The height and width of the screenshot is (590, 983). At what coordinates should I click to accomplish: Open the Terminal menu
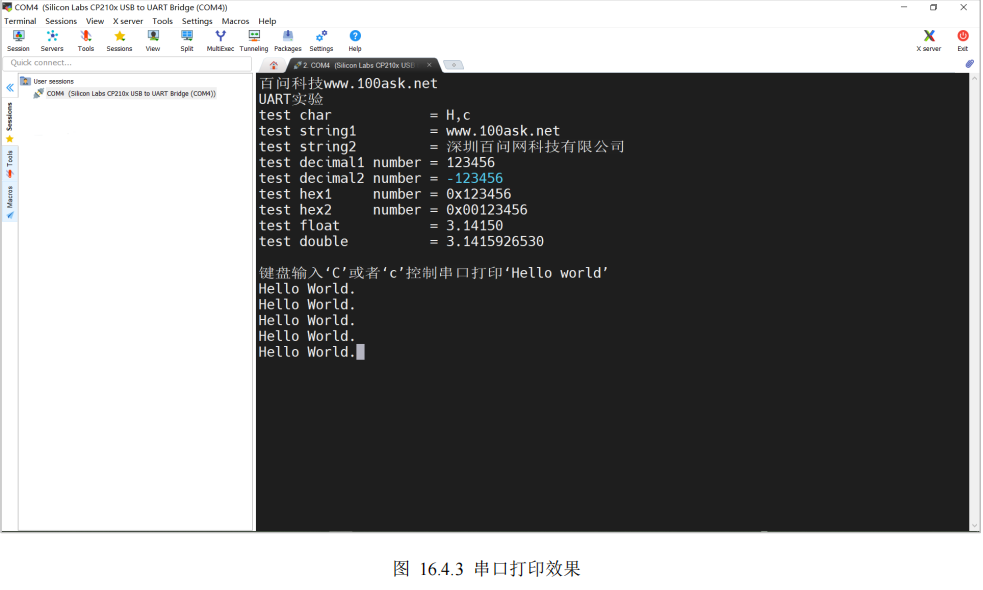click(x=20, y=21)
